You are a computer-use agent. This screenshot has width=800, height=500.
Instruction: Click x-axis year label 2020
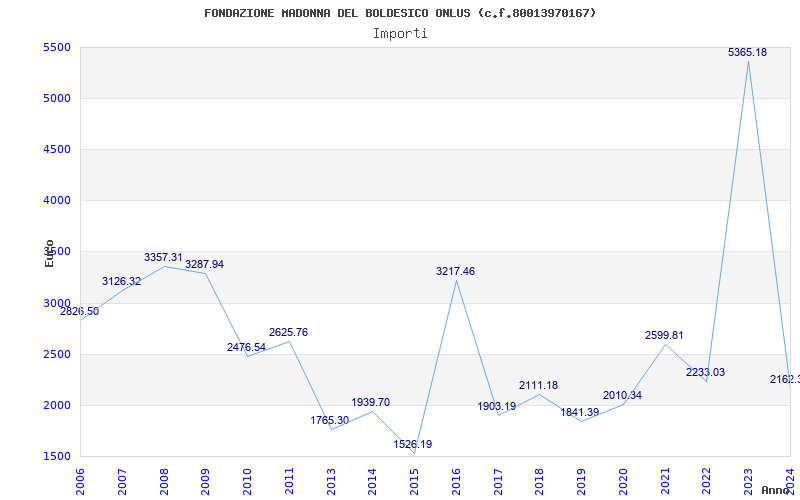[x=623, y=481]
